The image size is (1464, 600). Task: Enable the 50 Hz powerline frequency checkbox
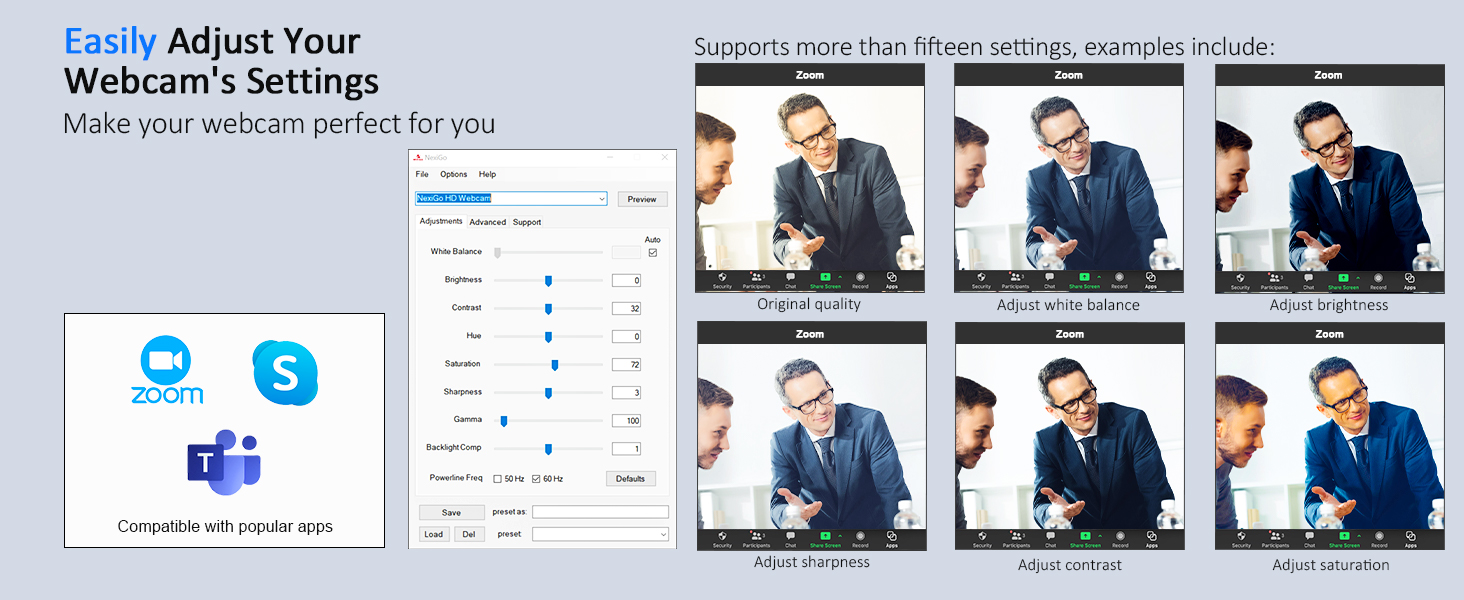497,479
